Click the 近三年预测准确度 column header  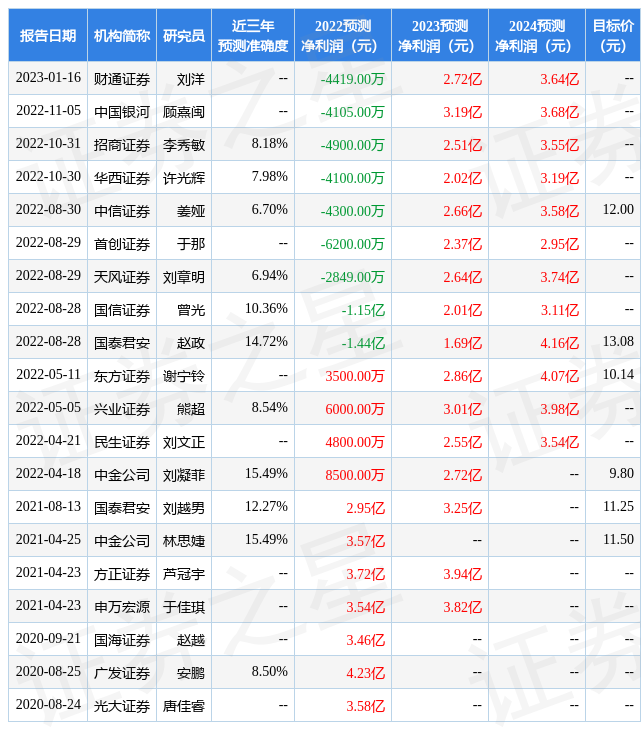coord(253,35)
